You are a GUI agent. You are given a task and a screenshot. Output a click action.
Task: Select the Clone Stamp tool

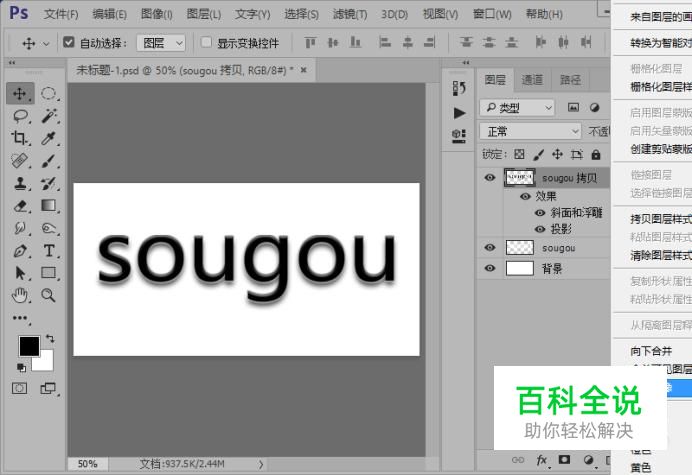[x=20, y=183]
